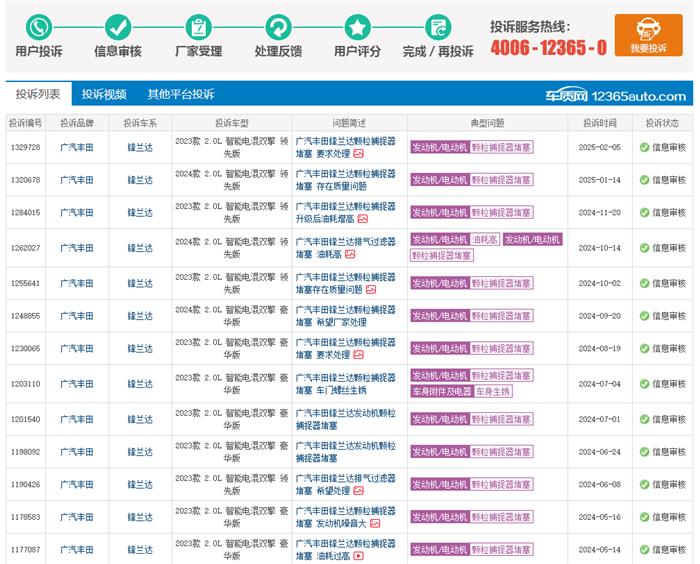Click the 完成/再投诉 document step icon
This screenshot has height=564, width=700.
pyautogui.click(x=438, y=27)
